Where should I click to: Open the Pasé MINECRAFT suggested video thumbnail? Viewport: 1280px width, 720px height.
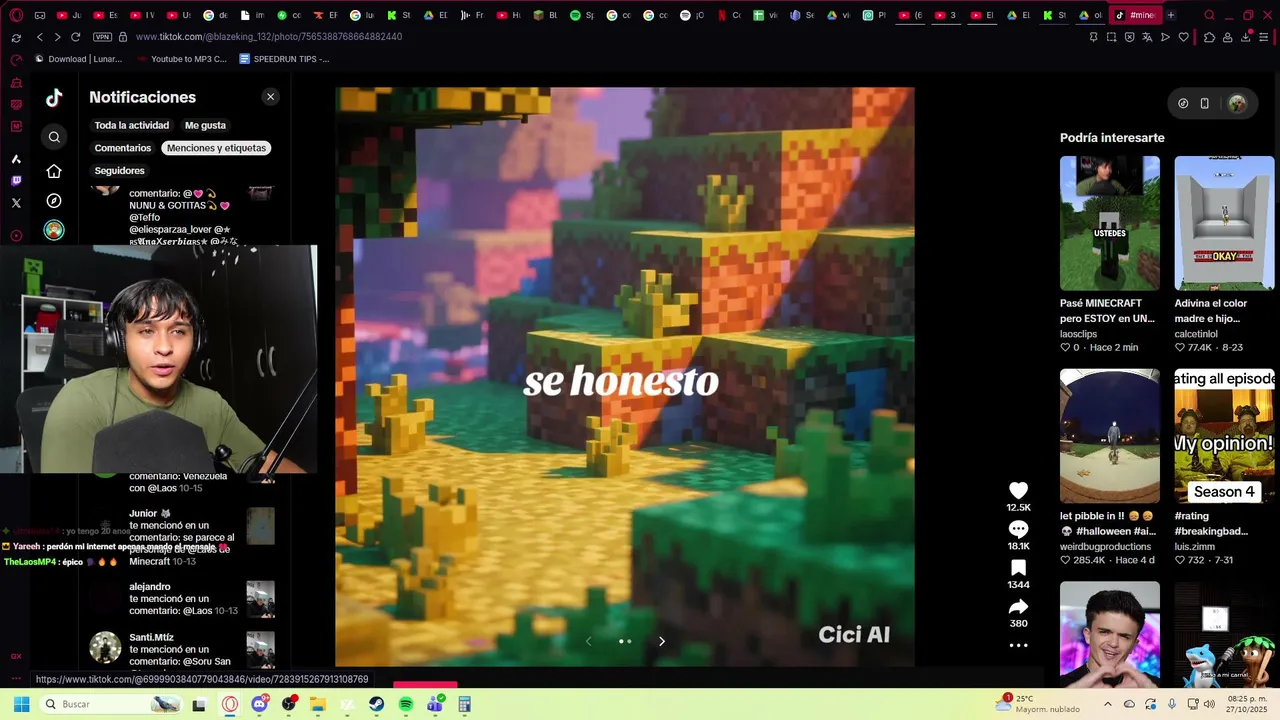point(1110,223)
